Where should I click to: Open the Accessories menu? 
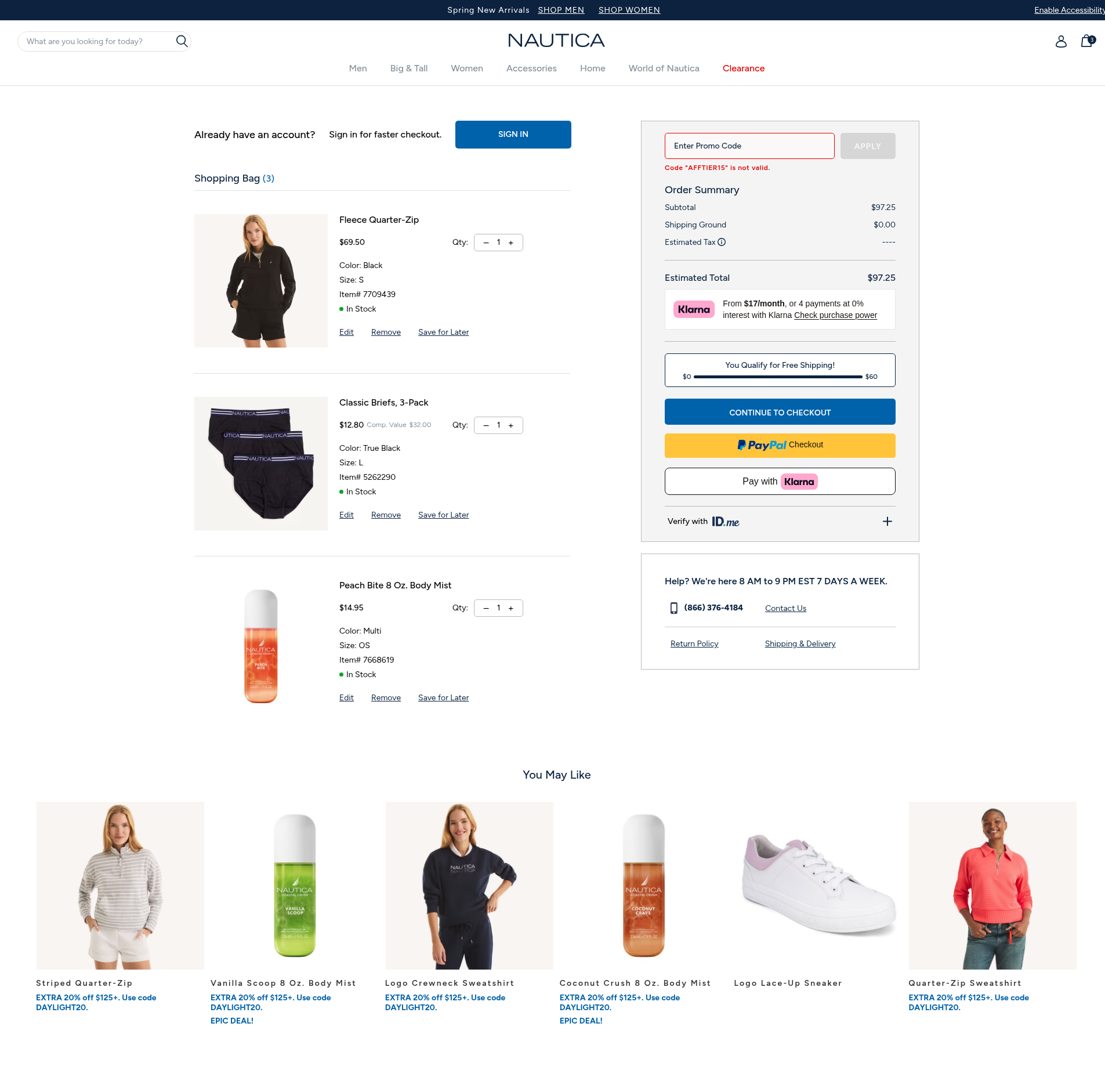coord(531,68)
